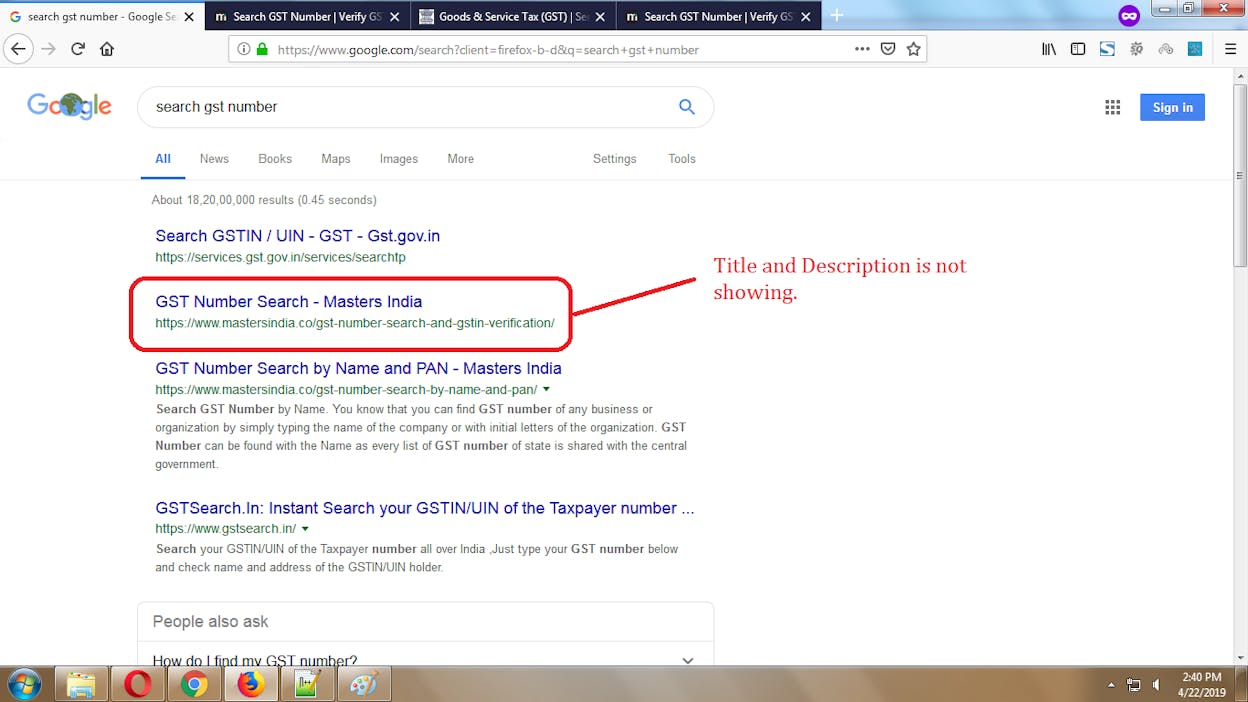The image size is (1248, 702).
Task: Show site information icon in address bar
Action: (x=244, y=49)
